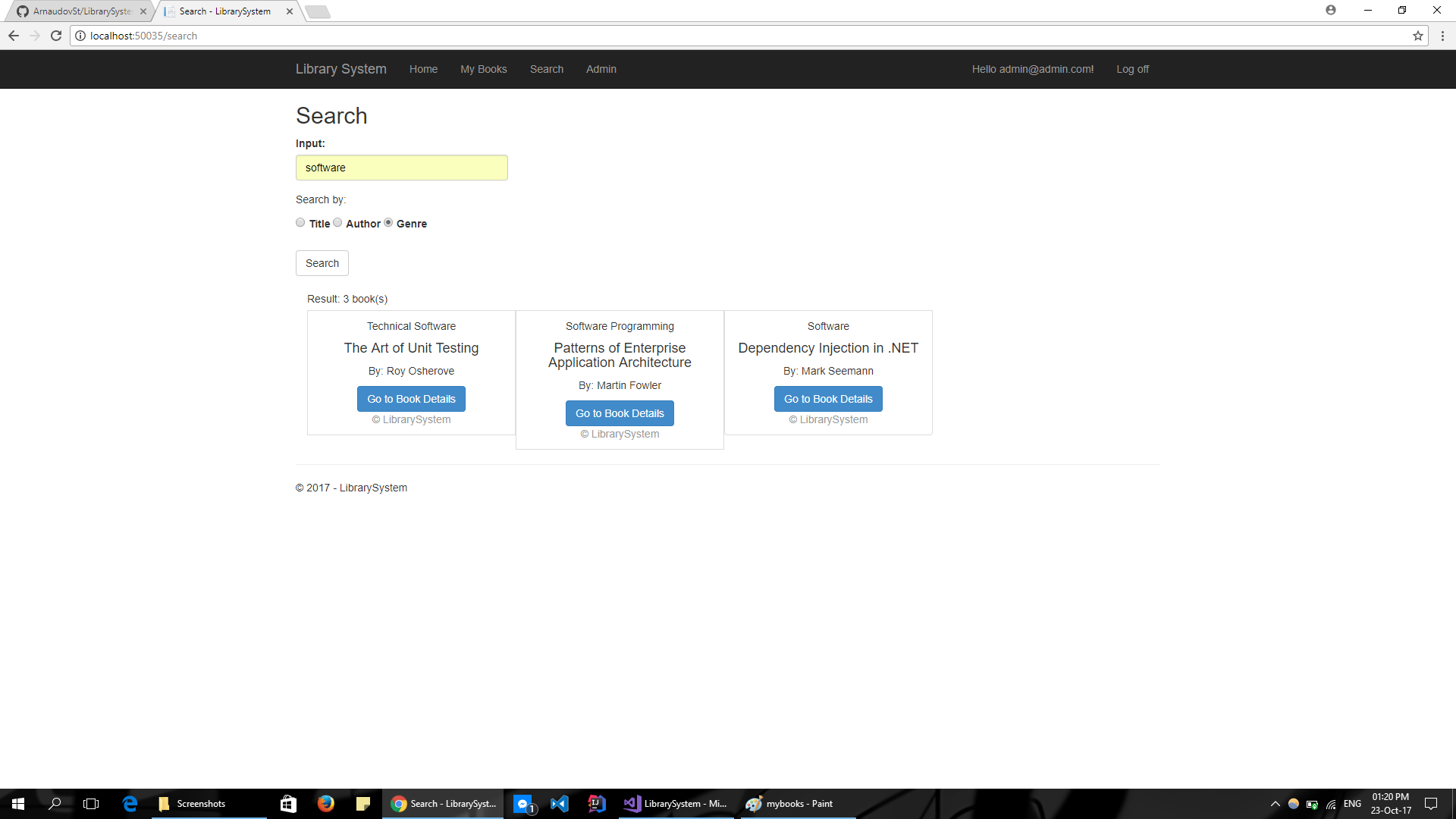Open the My Books nav menu item
The image size is (1456, 819).
[x=483, y=69]
